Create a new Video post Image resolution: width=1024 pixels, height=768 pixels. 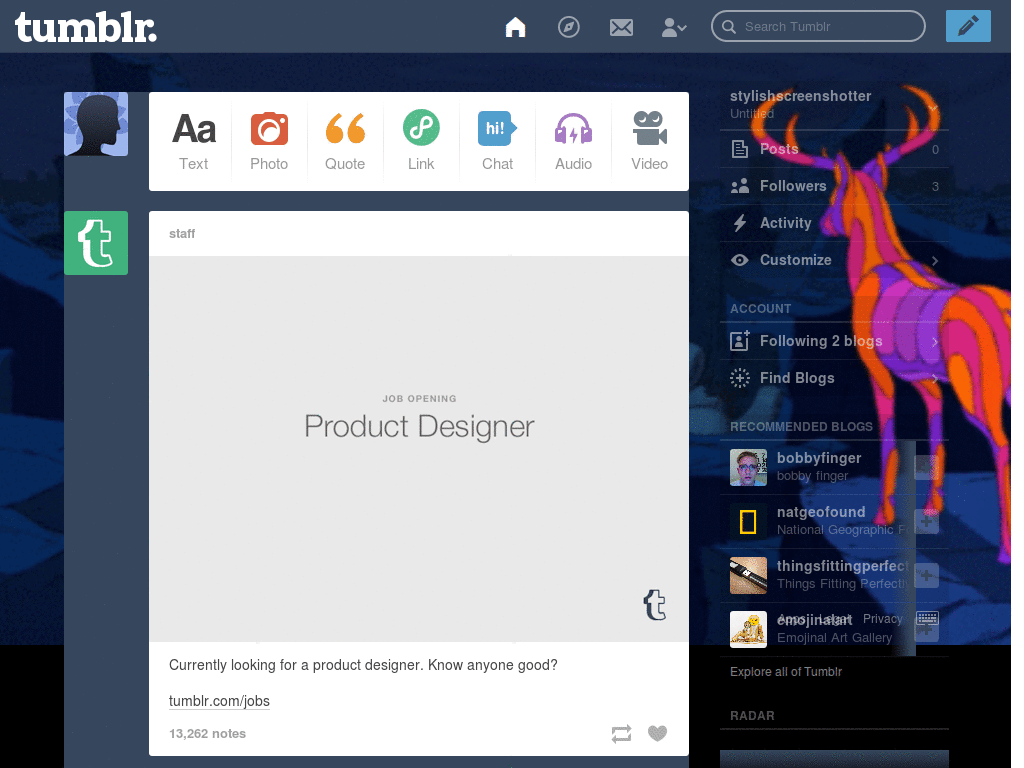tap(649, 141)
